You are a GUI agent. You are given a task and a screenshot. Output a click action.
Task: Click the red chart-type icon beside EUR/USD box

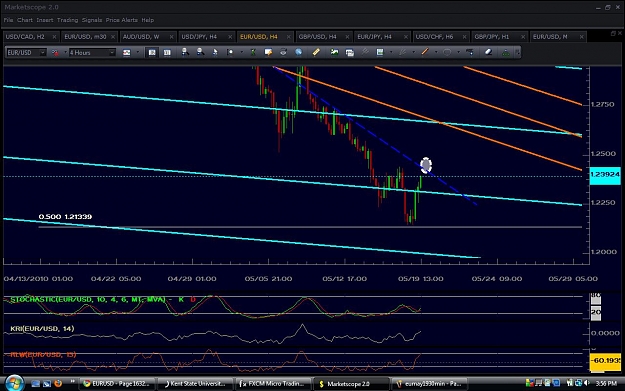point(55,53)
